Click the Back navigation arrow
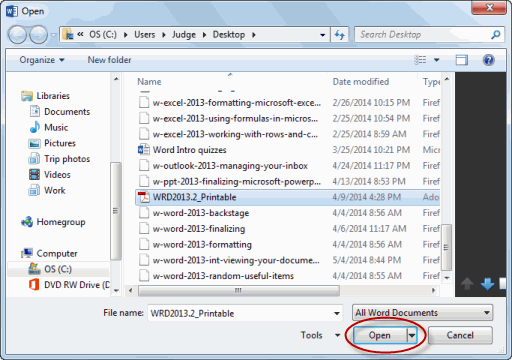Screen dimensions: 512x360 (x=17, y=35)
